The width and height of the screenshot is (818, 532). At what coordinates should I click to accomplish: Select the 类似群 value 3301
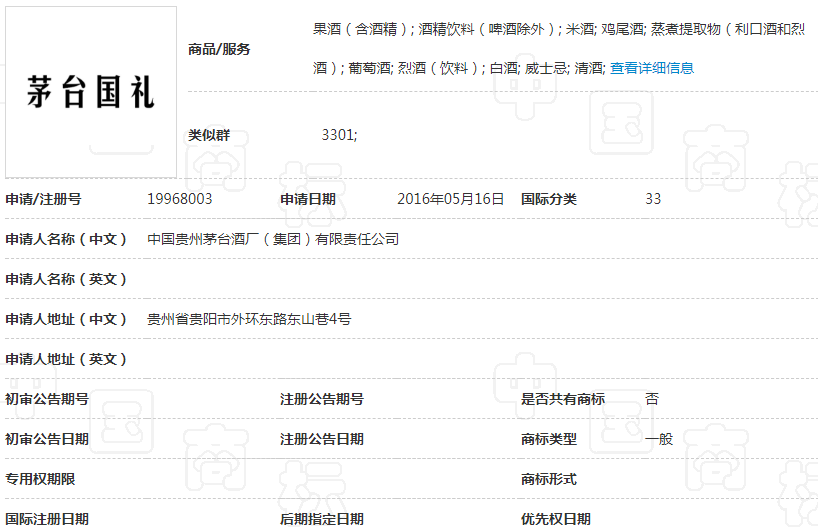[339, 135]
